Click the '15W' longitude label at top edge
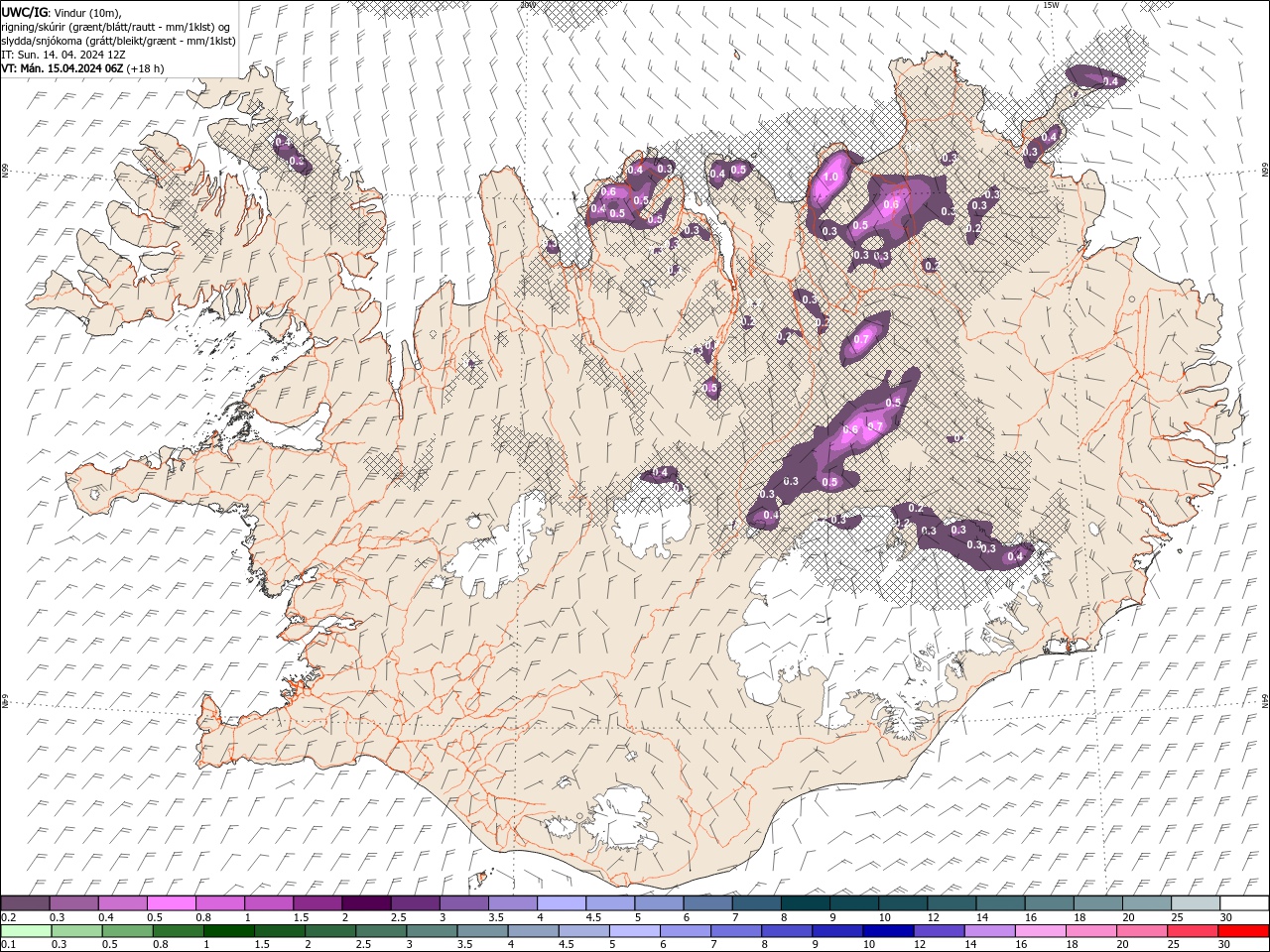Viewport: 1270px width, 952px height. (1051, 5)
